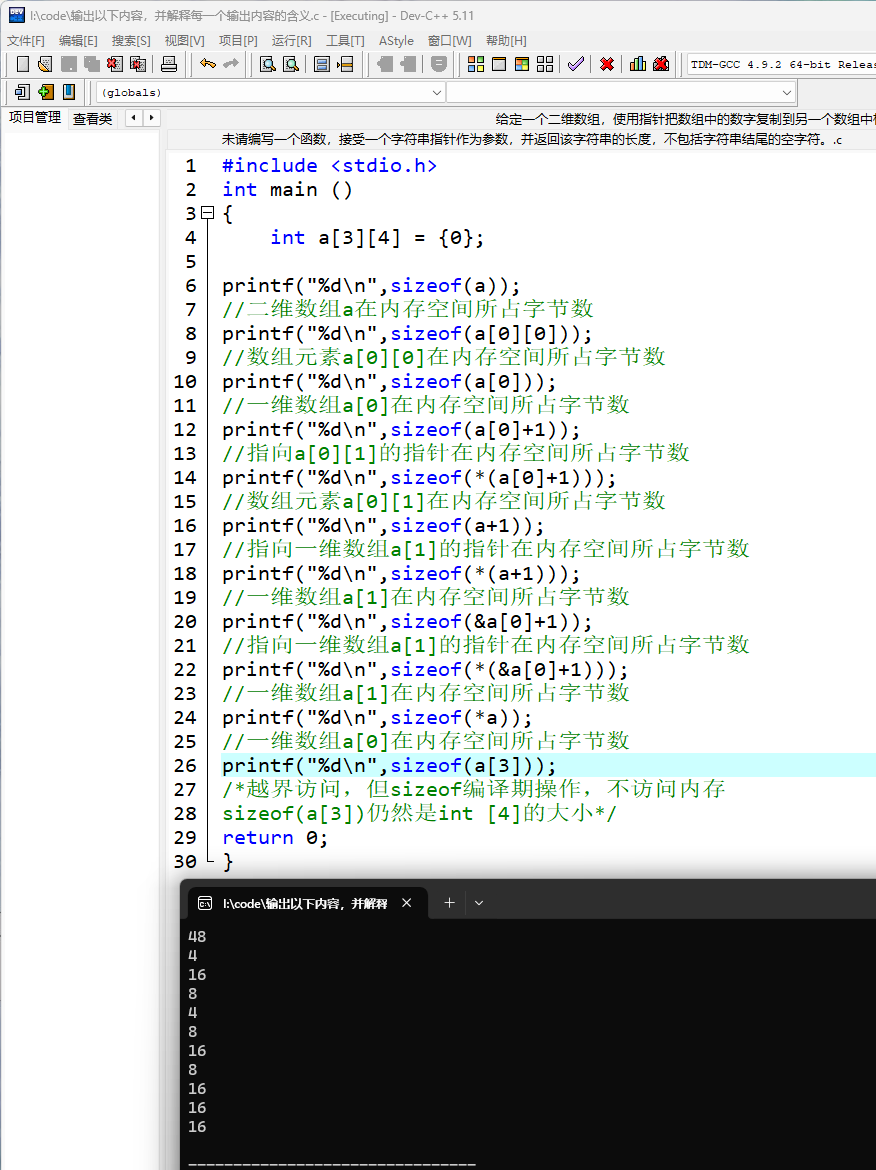Viewport: 876px width, 1170px height.
Task: Open the terminal tab list chevron
Action: coord(479,903)
